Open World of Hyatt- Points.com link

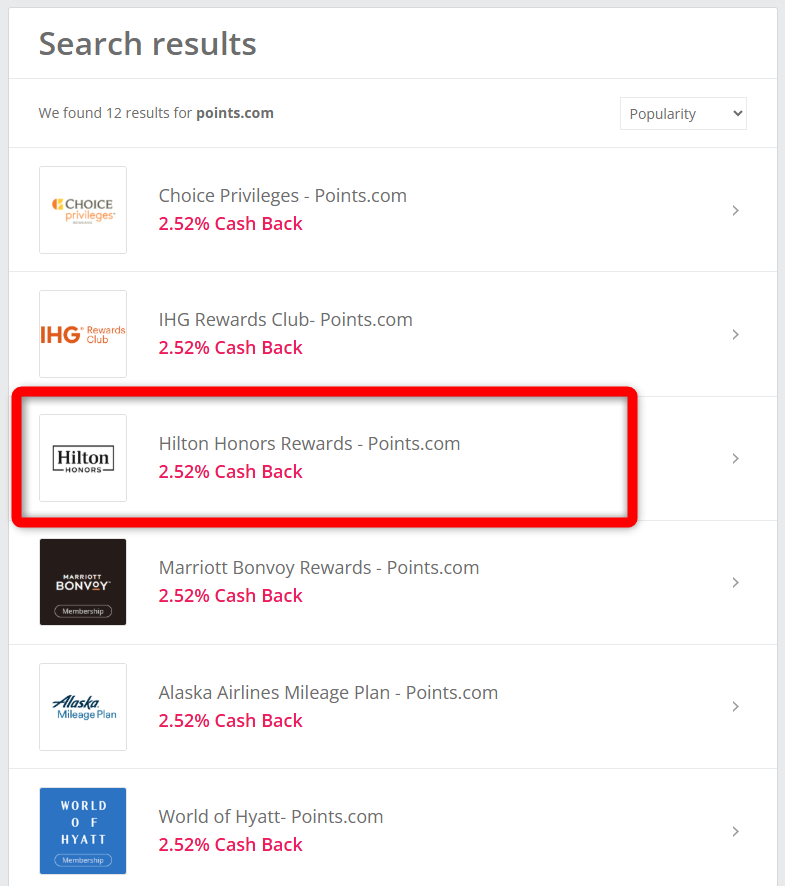click(x=270, y=816)
